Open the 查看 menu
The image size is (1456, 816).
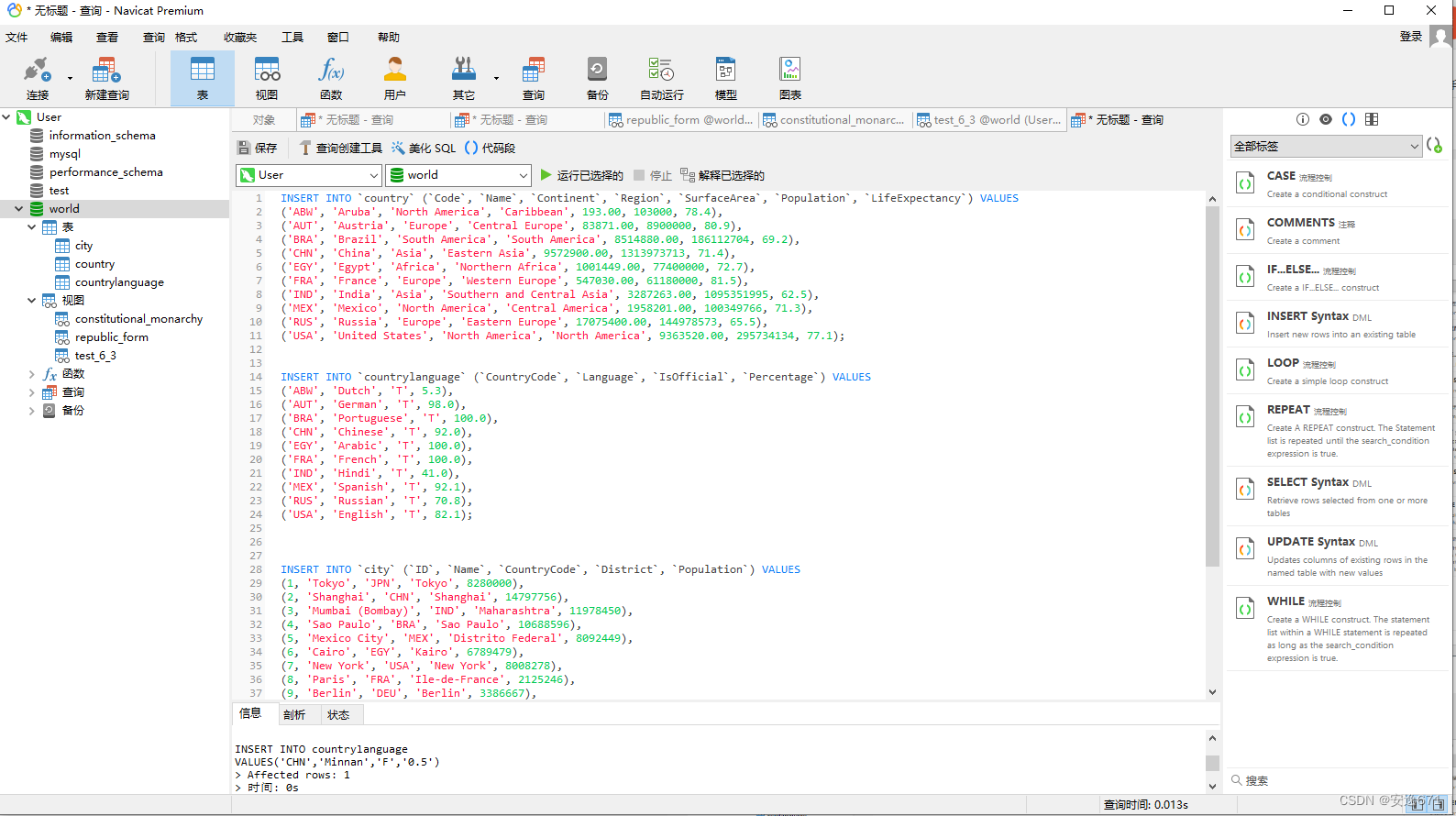pos(107,38)
